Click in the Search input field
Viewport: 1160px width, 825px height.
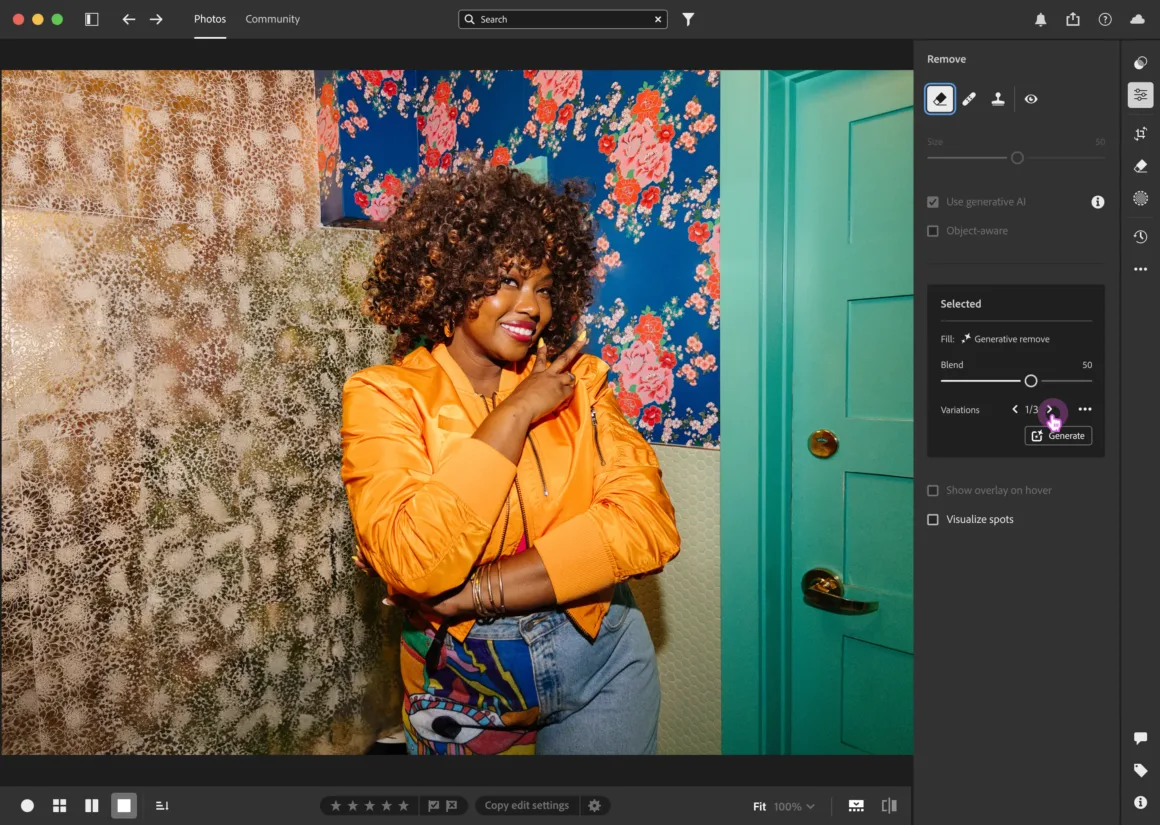(x=563, y=19)
